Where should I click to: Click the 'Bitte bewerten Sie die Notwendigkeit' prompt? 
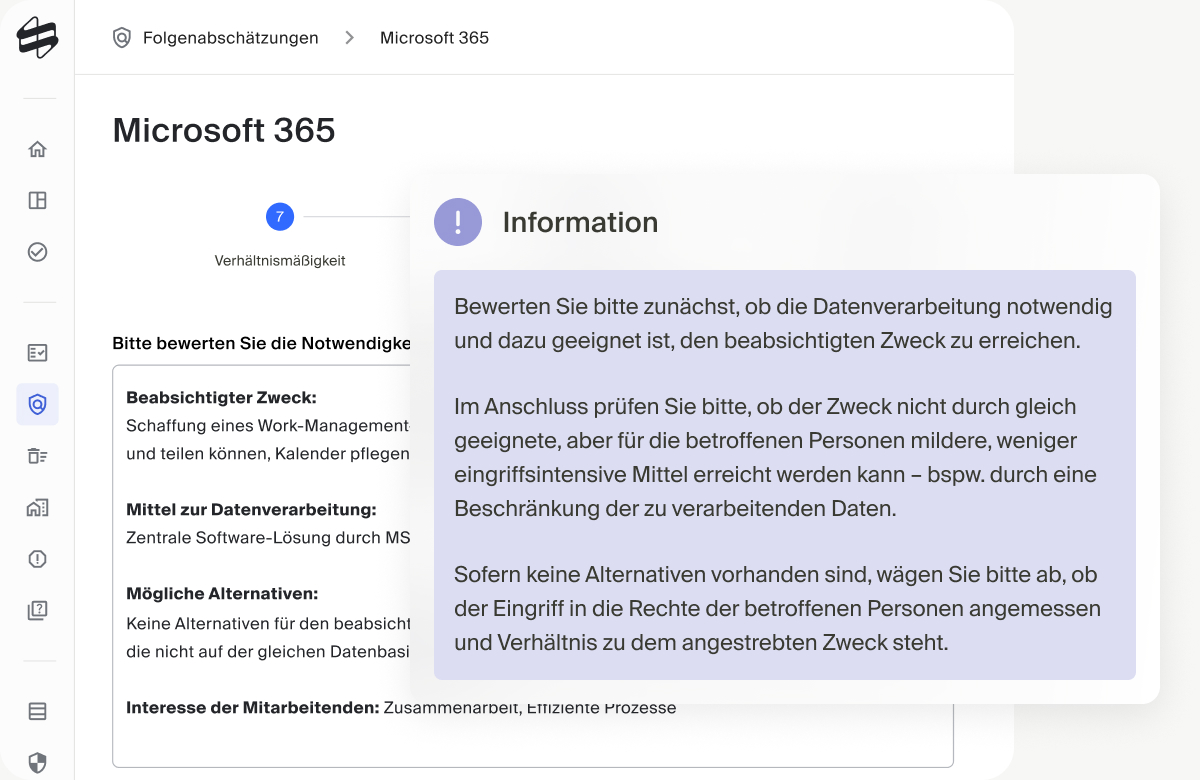262,343
